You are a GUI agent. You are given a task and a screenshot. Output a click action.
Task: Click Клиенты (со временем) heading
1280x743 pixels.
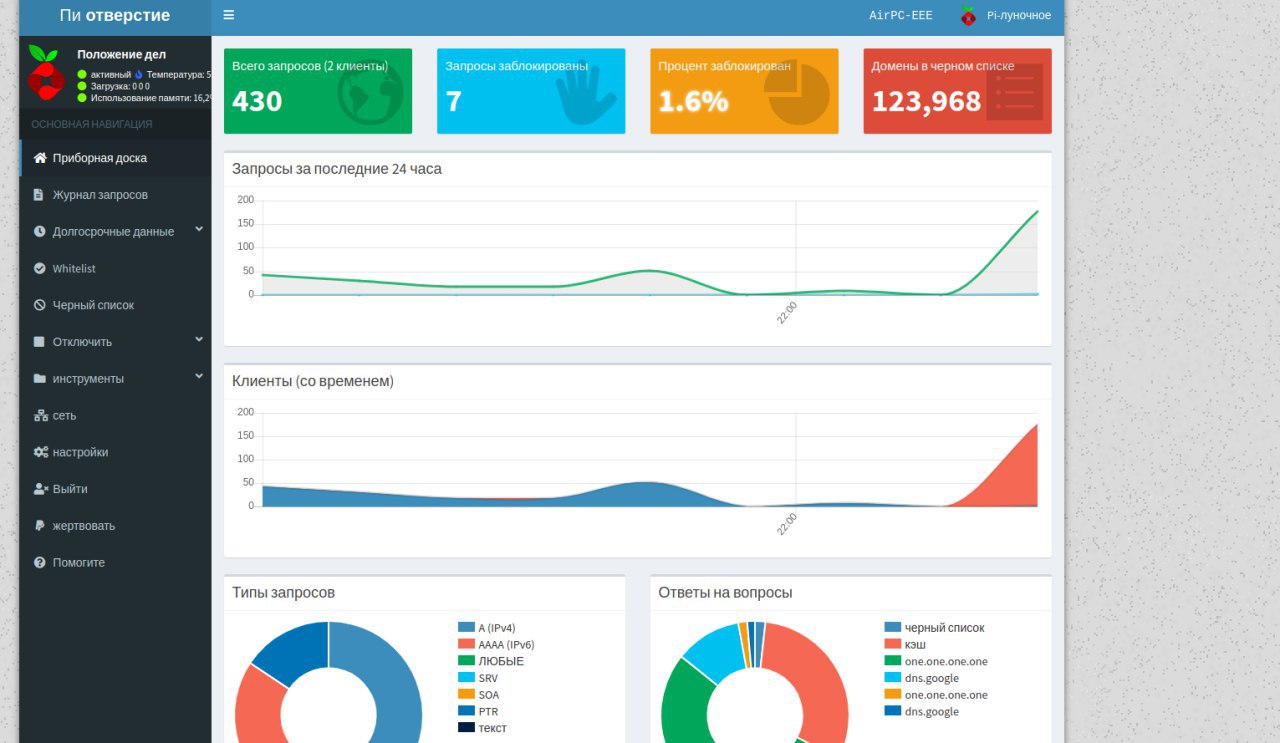(313, 381)
